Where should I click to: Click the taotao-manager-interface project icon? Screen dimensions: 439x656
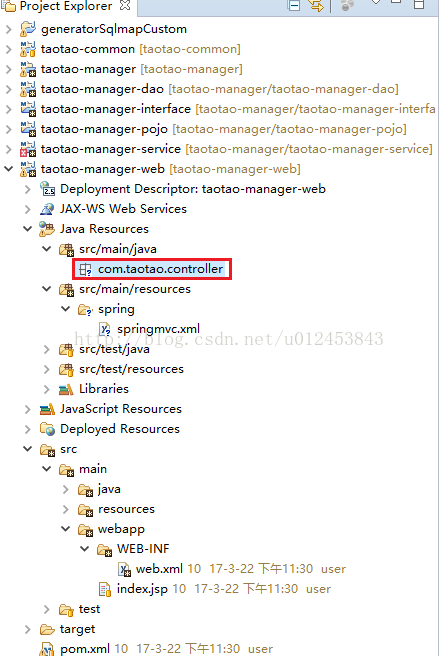click(x=28, y=109)
